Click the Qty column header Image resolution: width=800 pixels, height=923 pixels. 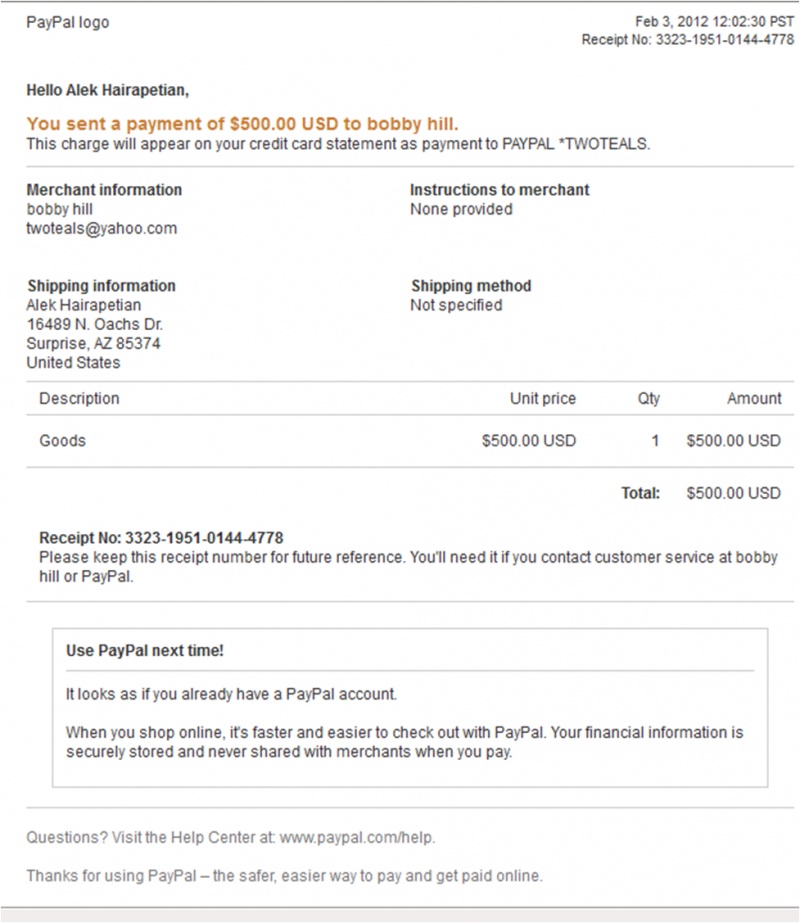tap(649, 399)
